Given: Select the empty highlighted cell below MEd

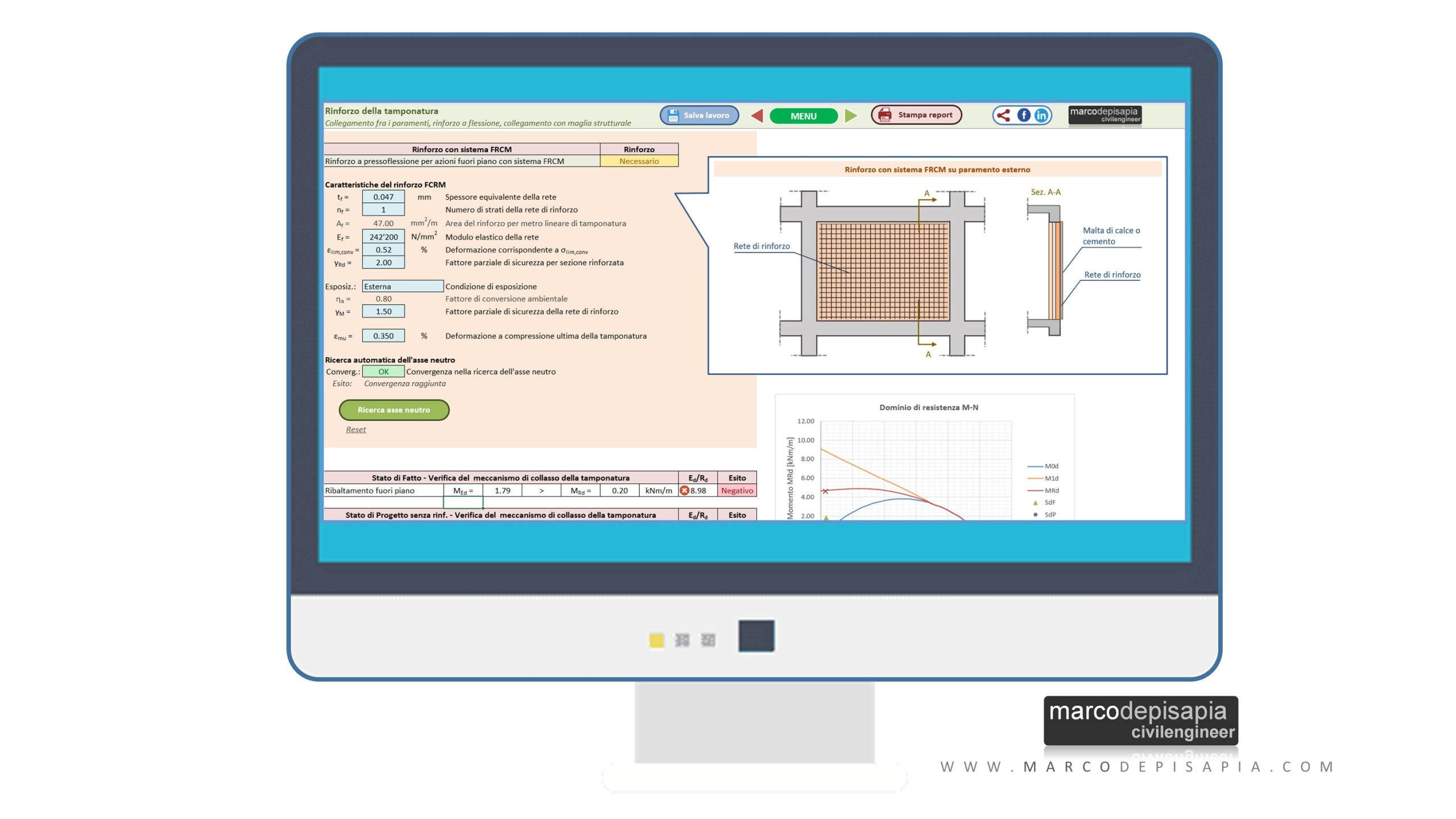Looking at the screenshot, I should (463, 503).
